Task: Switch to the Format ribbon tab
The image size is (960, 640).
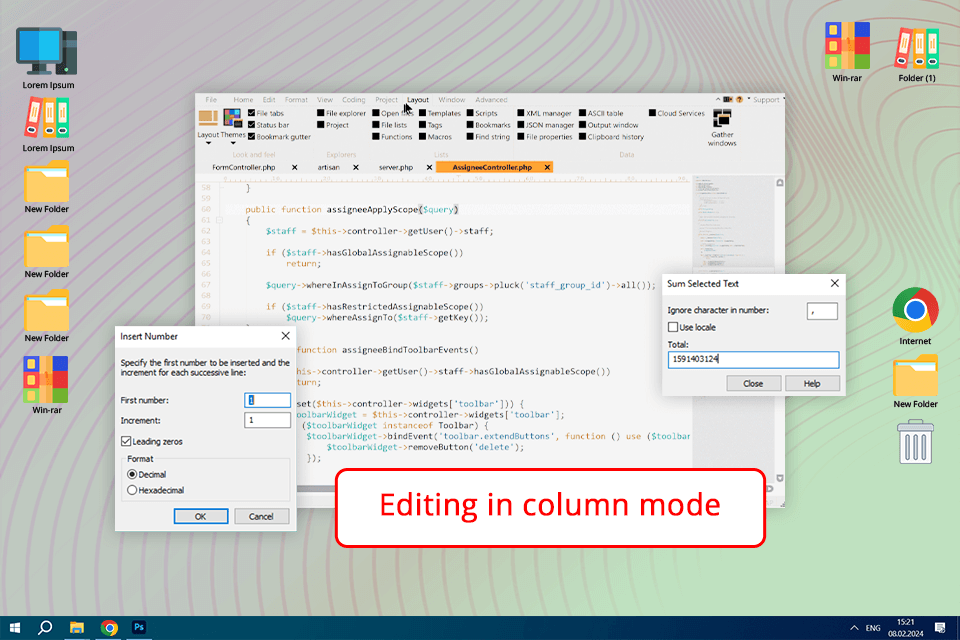Action: 296,99
